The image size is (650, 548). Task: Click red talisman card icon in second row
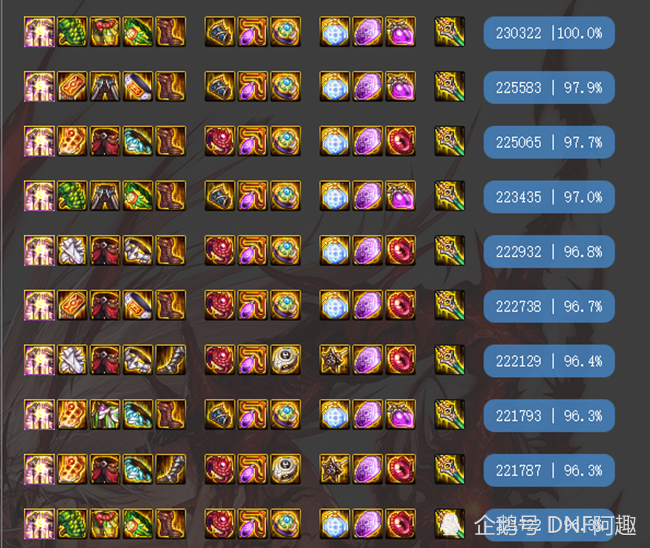pos(72,86)
